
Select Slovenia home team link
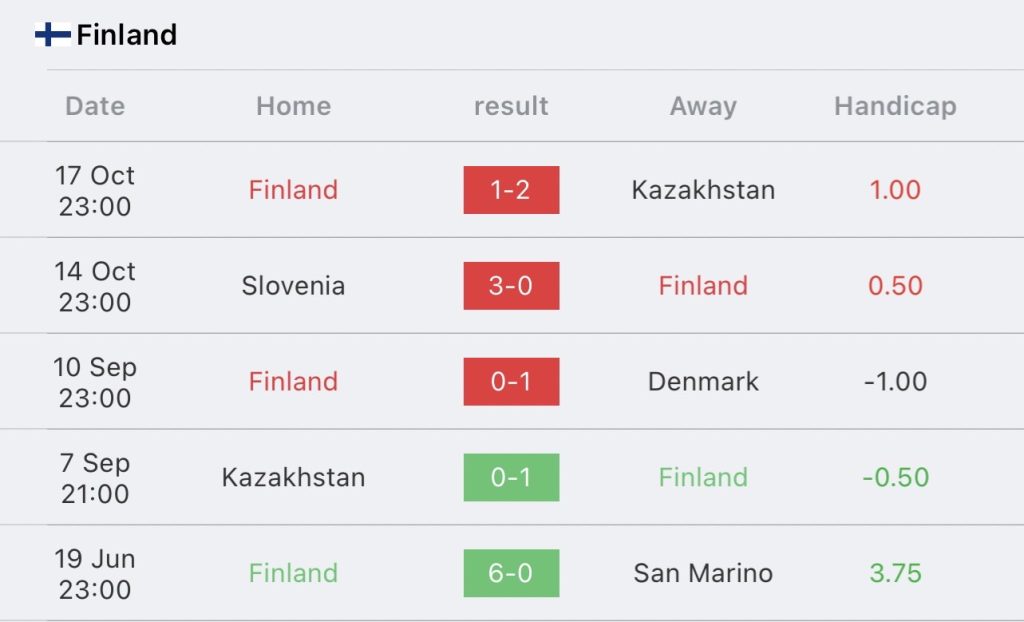(x=293, y=286)
